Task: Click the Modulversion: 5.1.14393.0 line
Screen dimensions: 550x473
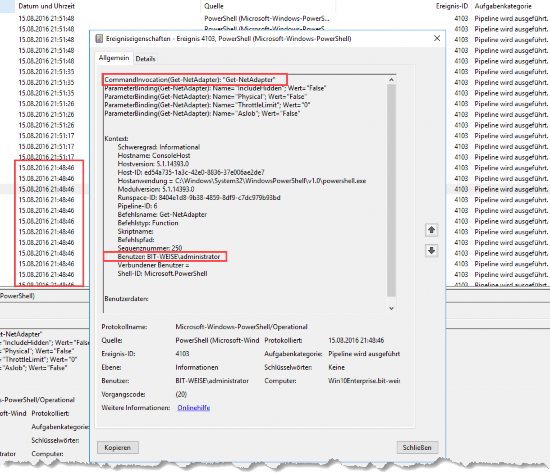Action: [156, 189]
